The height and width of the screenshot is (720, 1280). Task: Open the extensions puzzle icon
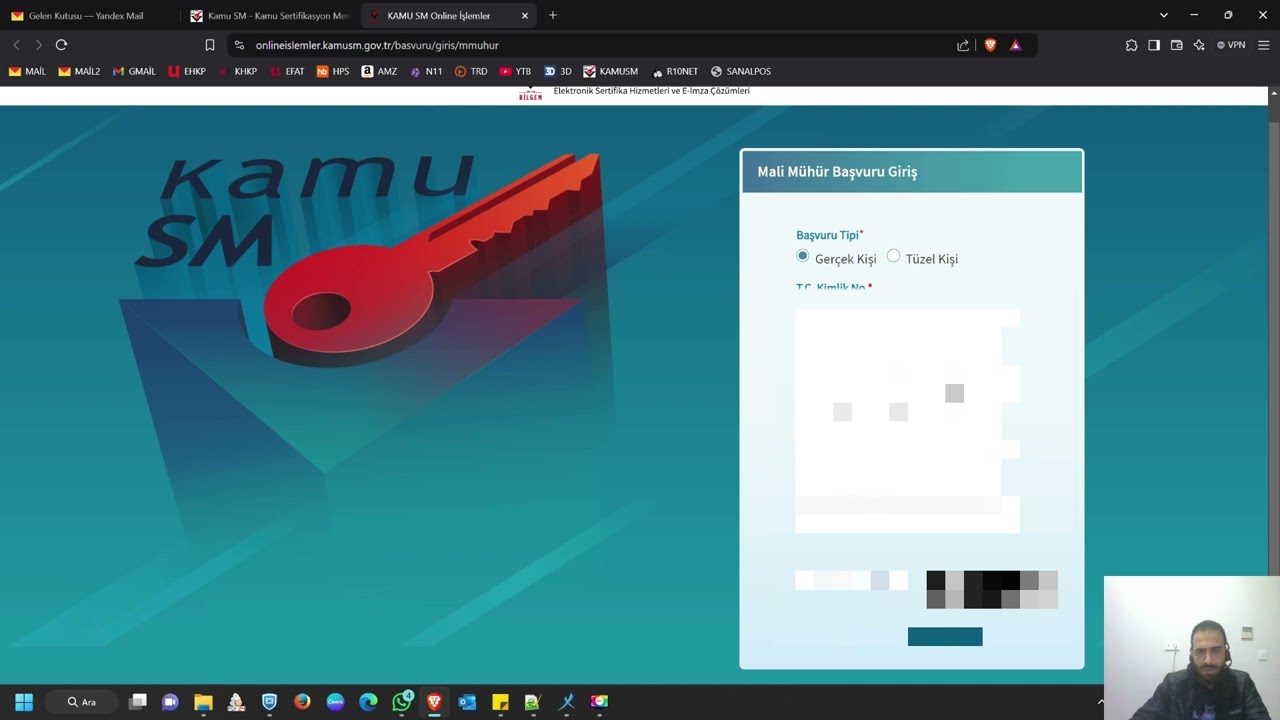pos(1131,45)
